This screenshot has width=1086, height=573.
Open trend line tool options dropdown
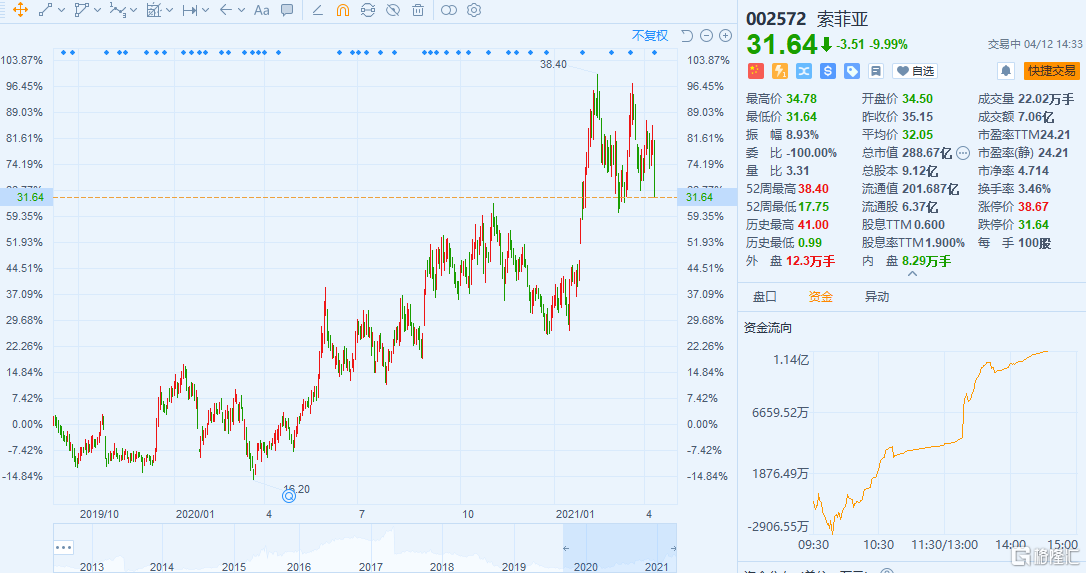coord(62,10)
